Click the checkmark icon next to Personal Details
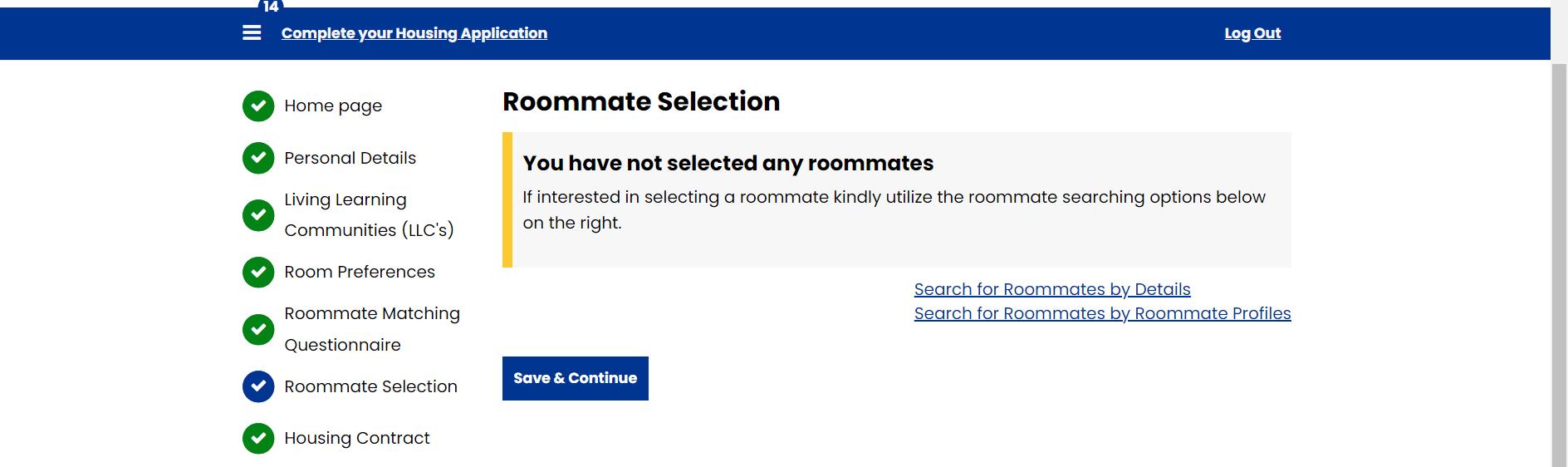1568x467 pixels. [x=258, y=158]
